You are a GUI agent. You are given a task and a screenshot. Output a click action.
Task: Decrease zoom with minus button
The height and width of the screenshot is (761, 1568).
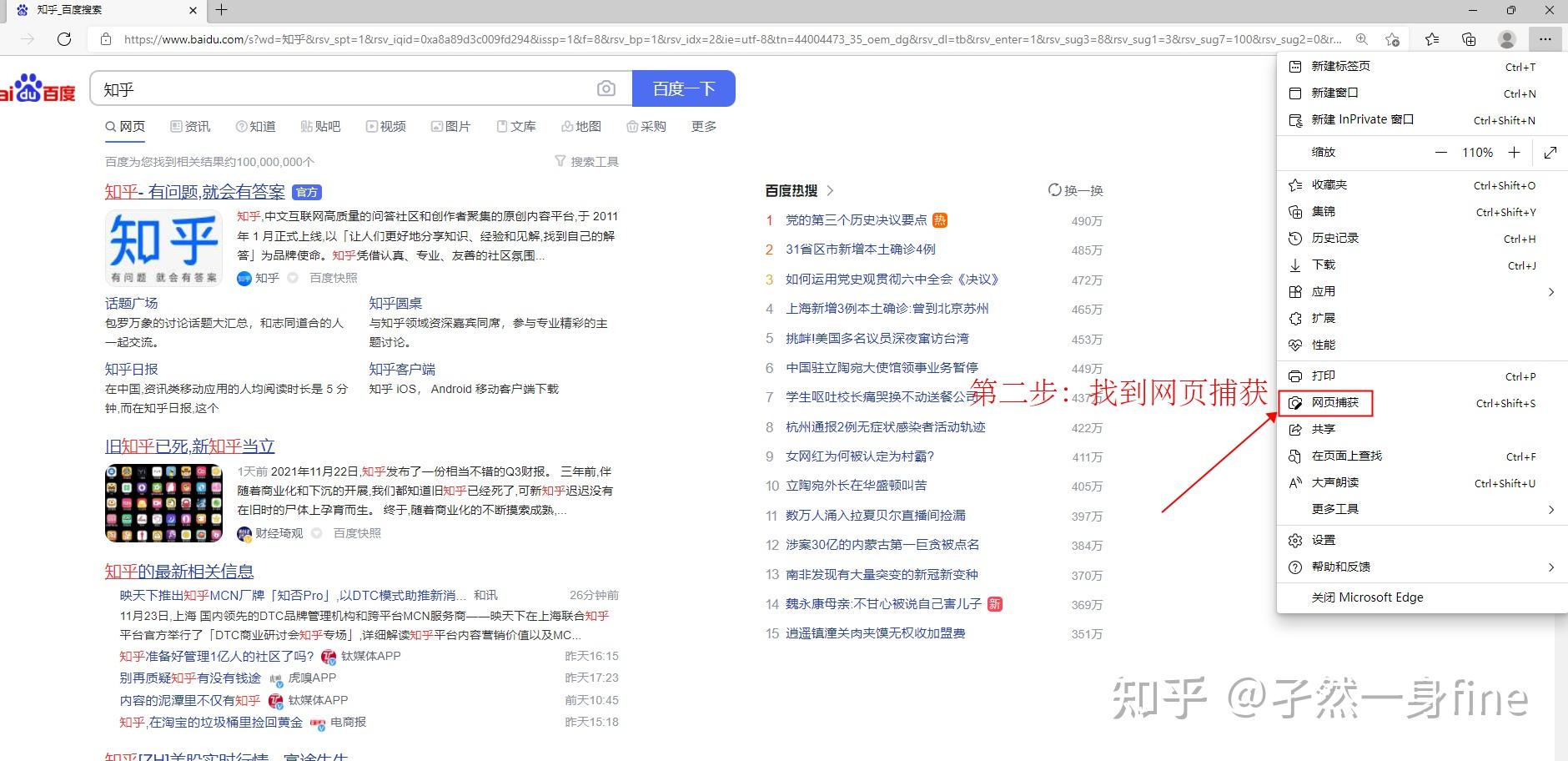(1440, 153)
